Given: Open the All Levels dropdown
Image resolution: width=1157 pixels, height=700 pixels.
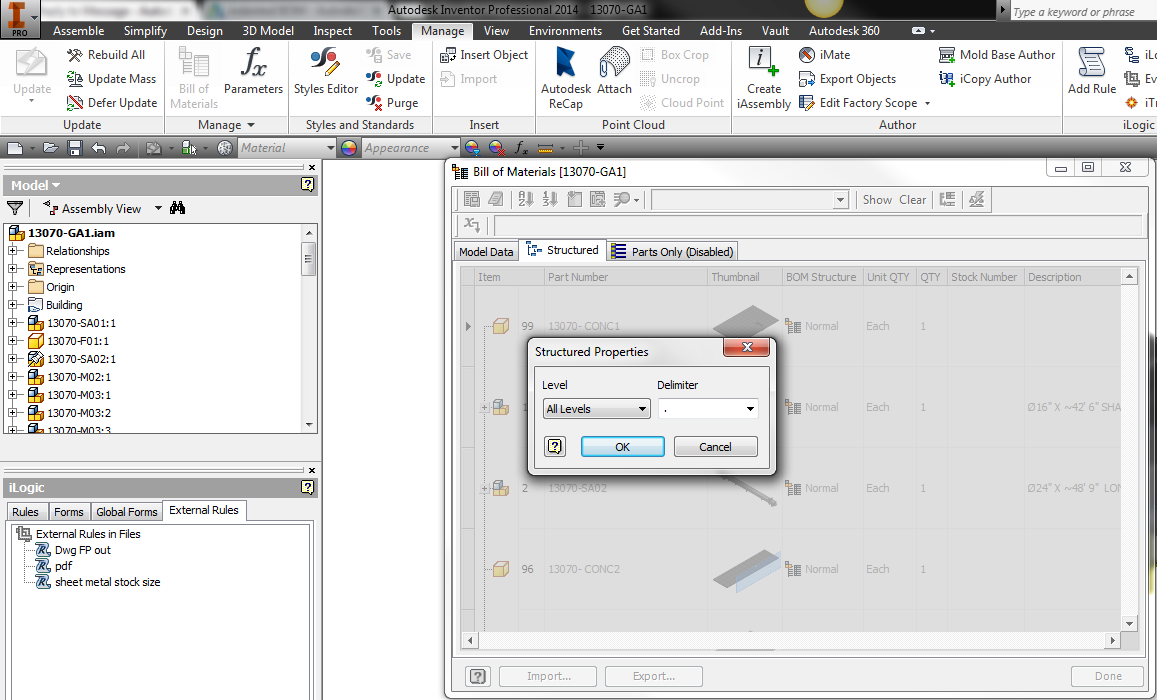Looking at the screenshot, I should click(596, 408).
